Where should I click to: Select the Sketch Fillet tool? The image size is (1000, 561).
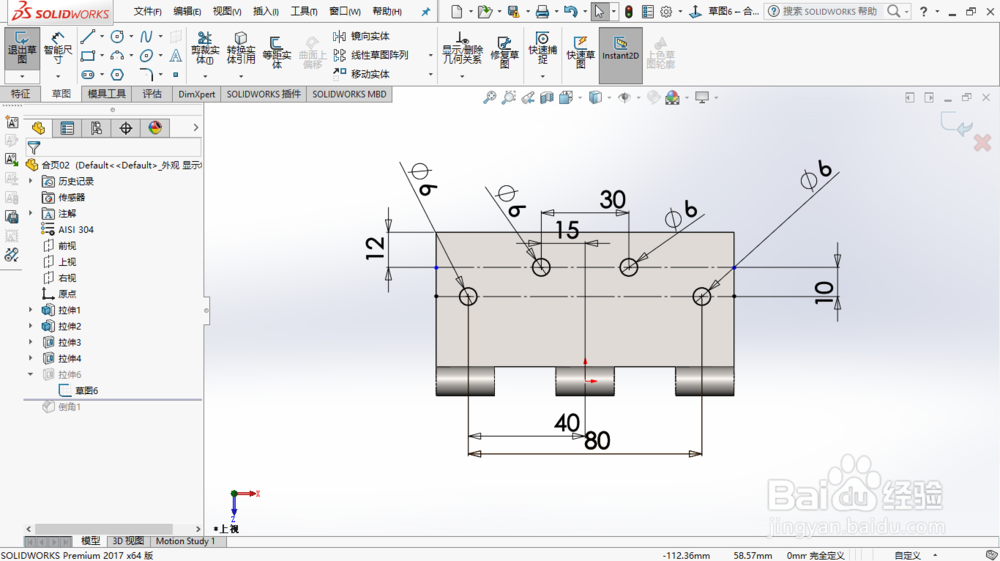pos(146,75)
